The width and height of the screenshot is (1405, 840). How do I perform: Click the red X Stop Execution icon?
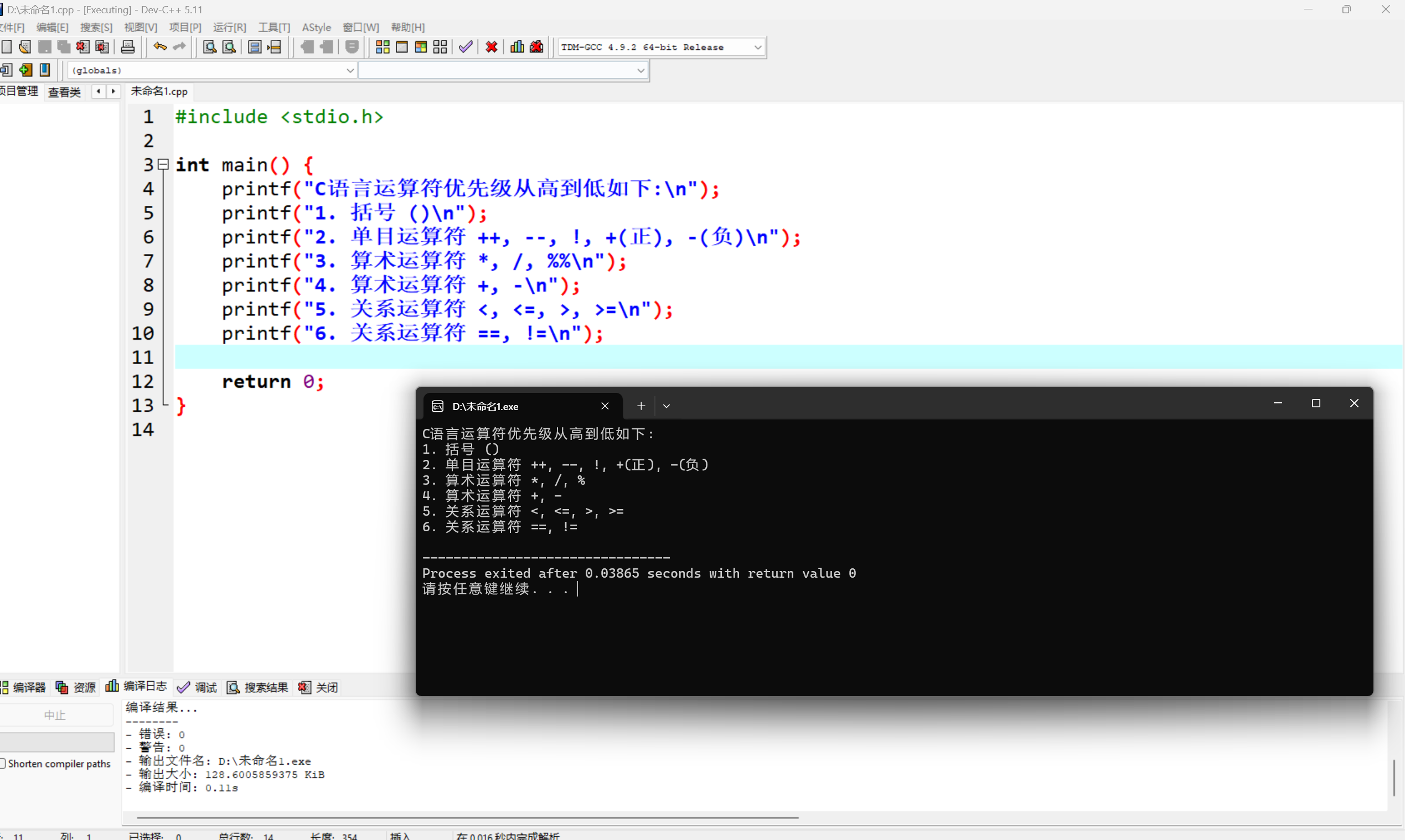(x=492, y=47)
